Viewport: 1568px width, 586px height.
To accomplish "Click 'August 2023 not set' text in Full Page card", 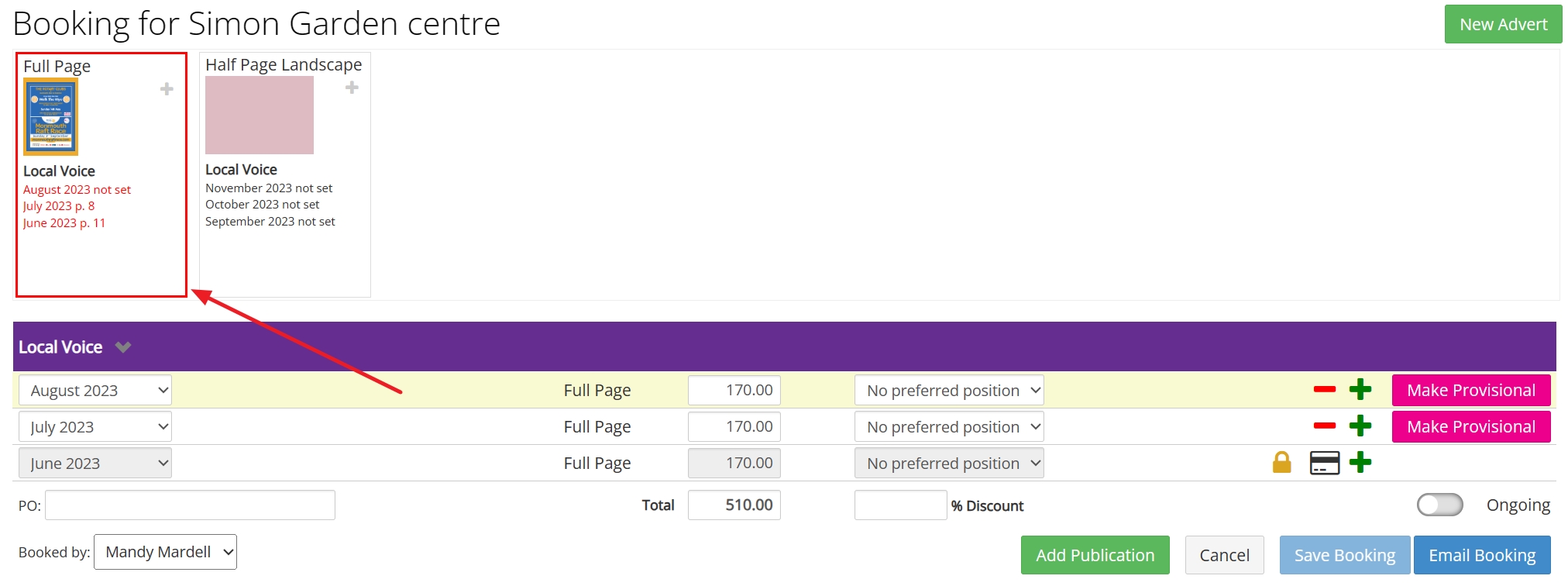I will [x=77, y=189].
